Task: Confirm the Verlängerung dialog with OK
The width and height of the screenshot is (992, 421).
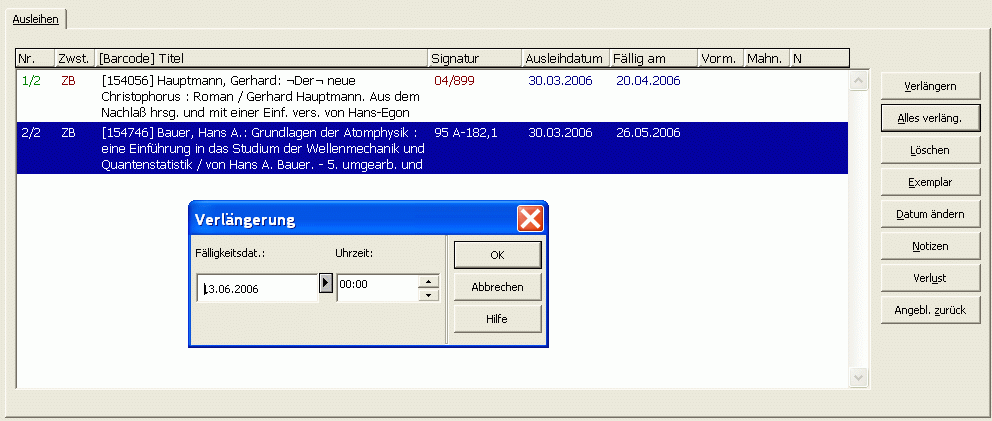Action: coord(497,255)
